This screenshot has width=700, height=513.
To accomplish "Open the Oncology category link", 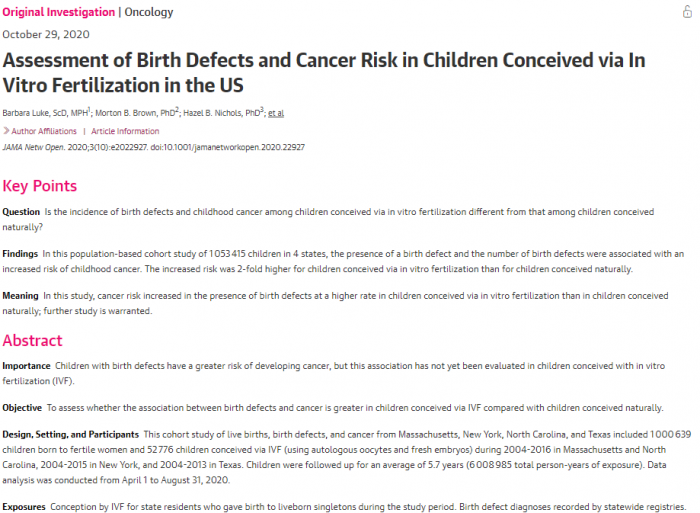I will [148, 12].
